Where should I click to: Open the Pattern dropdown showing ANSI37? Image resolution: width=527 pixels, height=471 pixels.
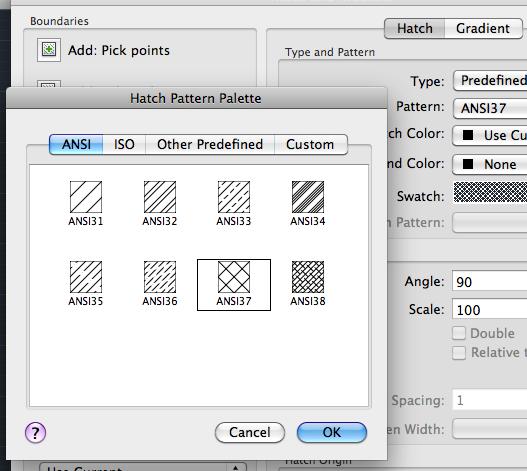coord(490,108)
